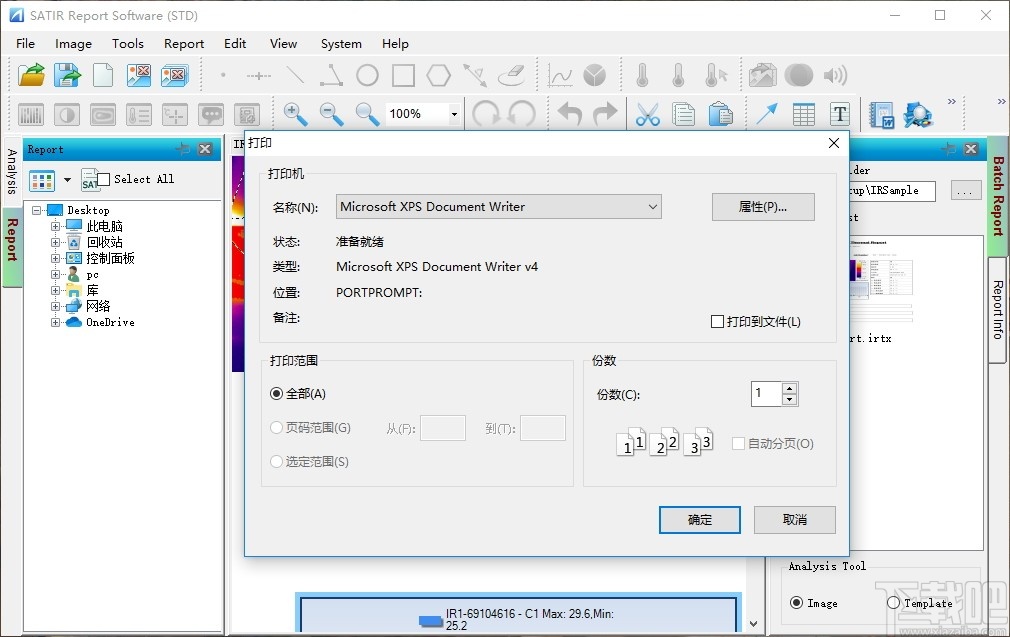
Task: Check the 自动分页(O) collate option
Action: tap(736, 443)
